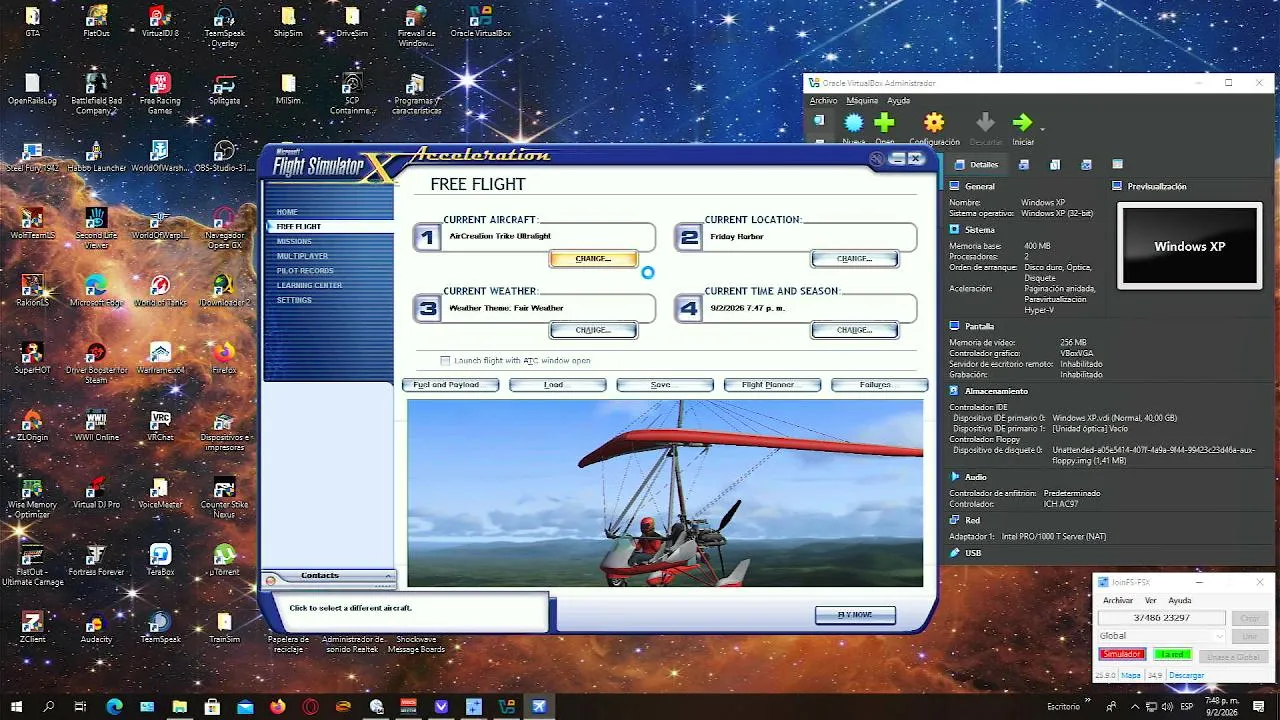Click Descargar link in JoinFS

[1187, 675]
